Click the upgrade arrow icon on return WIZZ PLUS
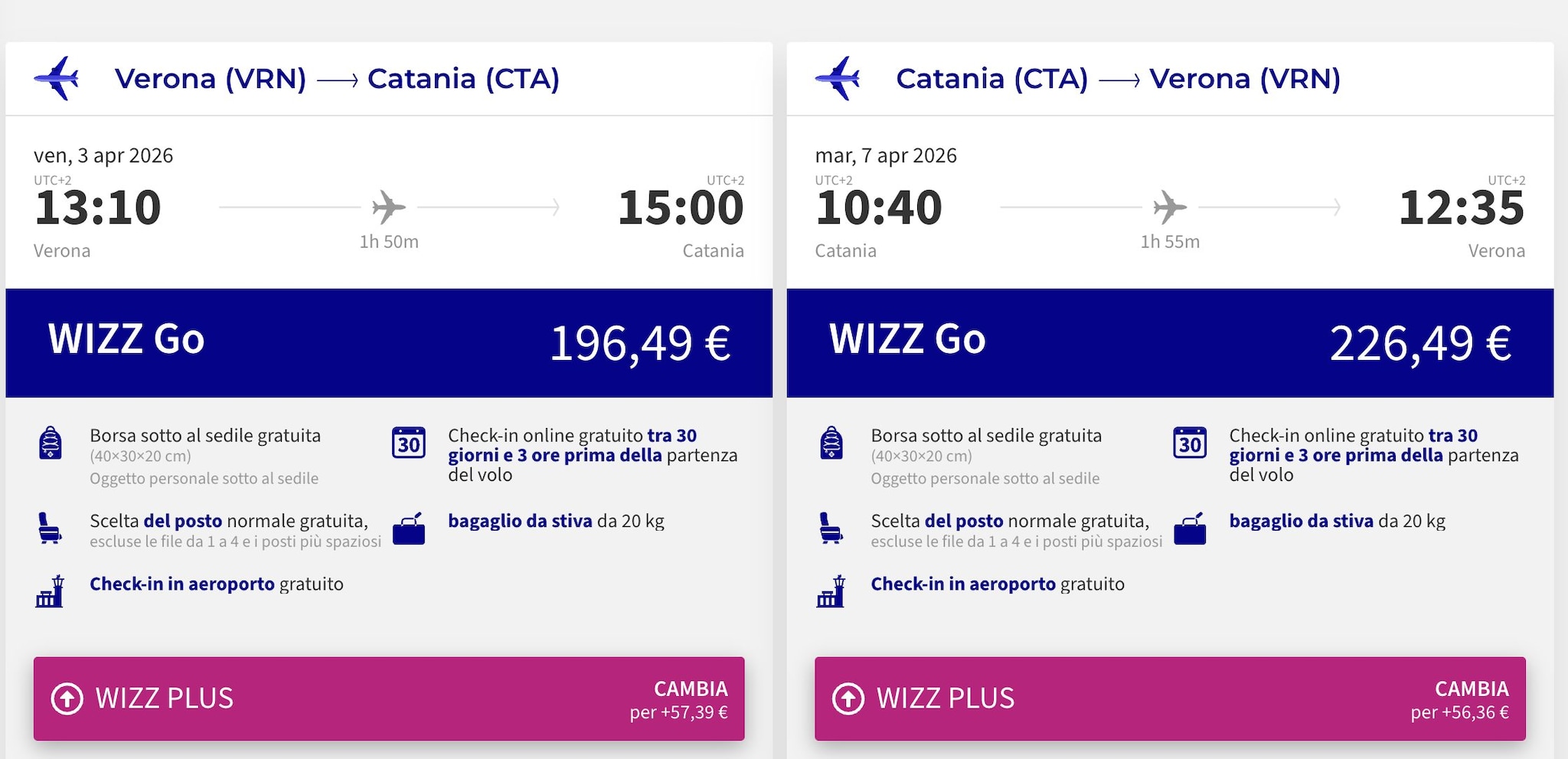 coord(848,698)
